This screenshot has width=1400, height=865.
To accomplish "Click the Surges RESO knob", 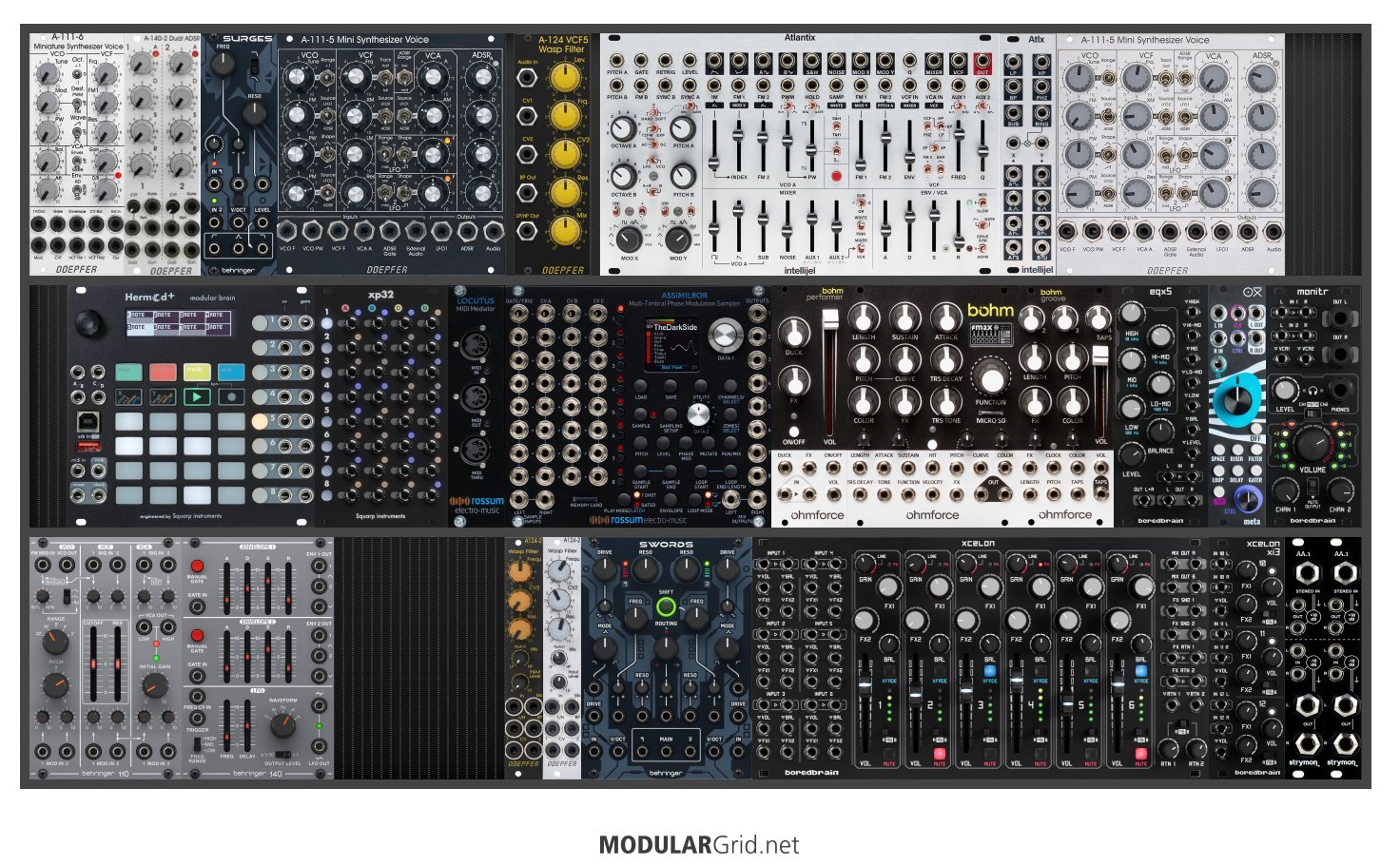I will 254,114.
